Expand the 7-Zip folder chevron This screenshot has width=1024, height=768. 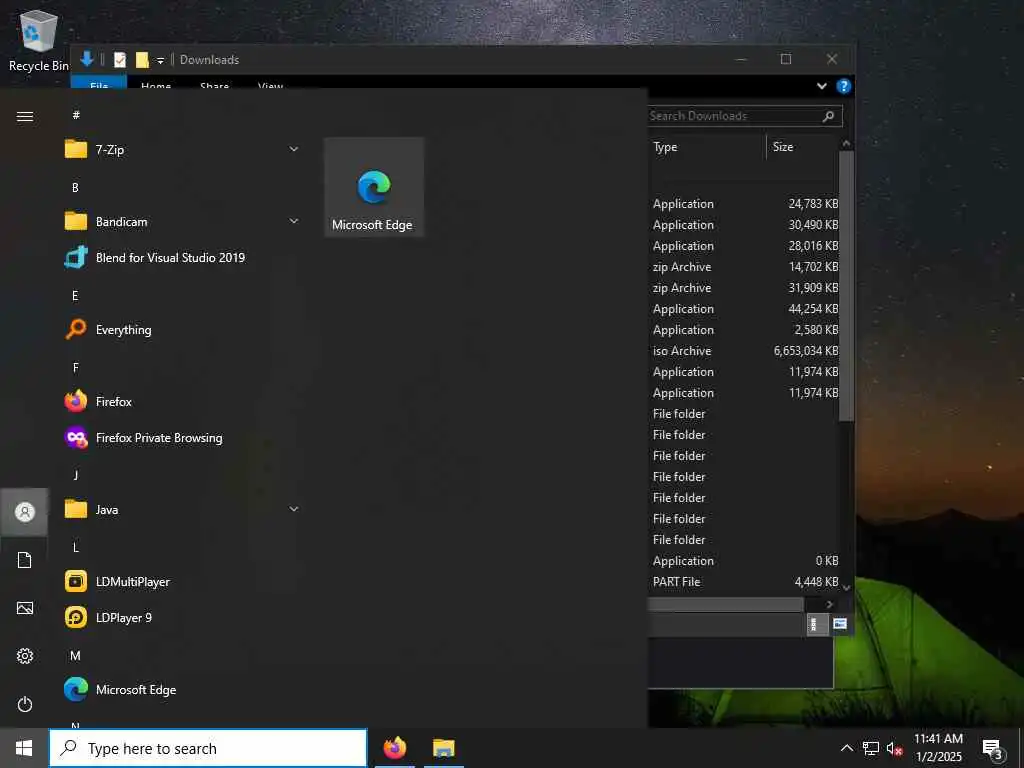294,150
